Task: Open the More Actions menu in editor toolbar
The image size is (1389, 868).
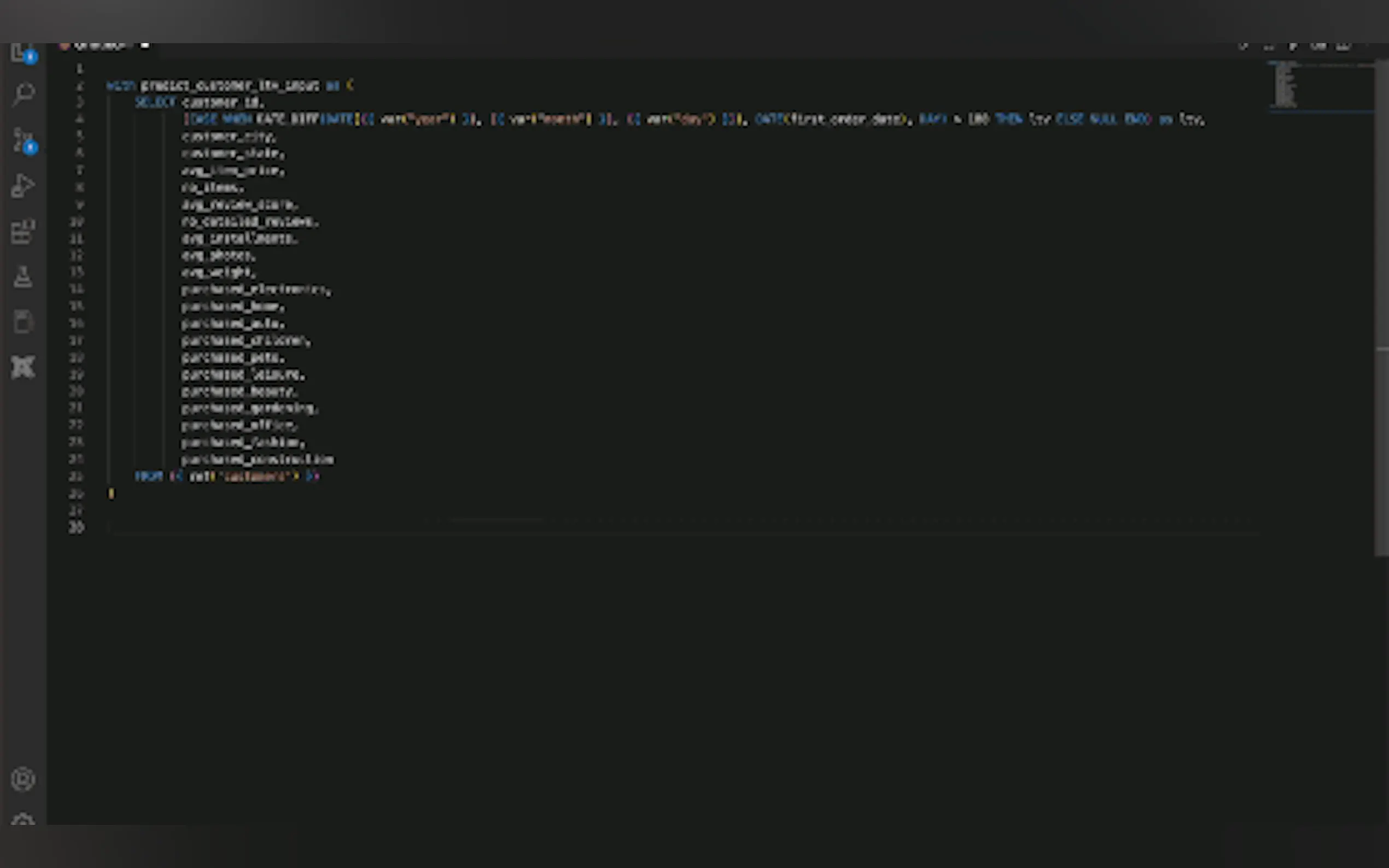Action: pyautogui.click(x=1343, y=46)
